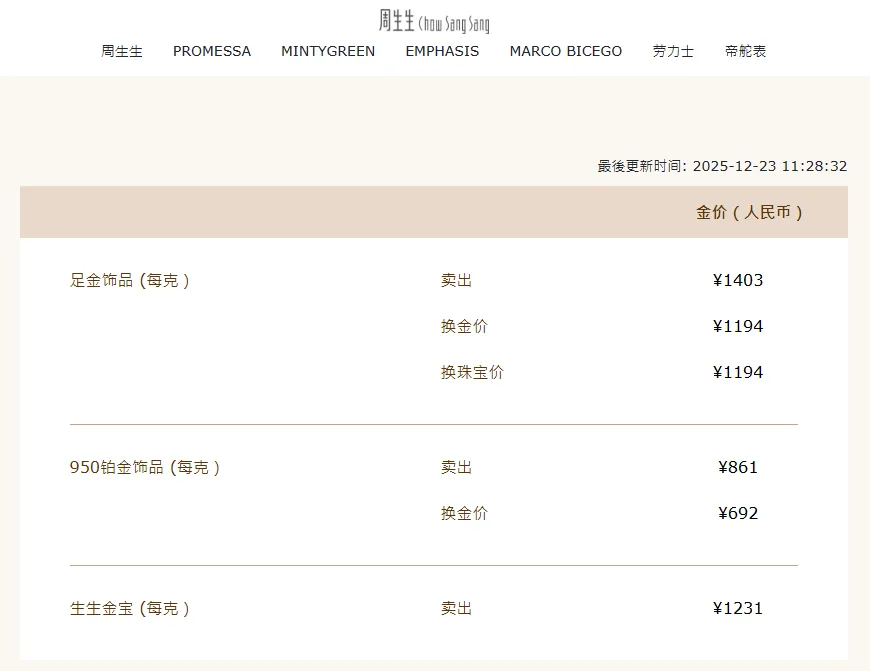870x671 pixels.
Task: Select the 950铂金饰品 (每克) row label
Action: (x=145, y=467)
